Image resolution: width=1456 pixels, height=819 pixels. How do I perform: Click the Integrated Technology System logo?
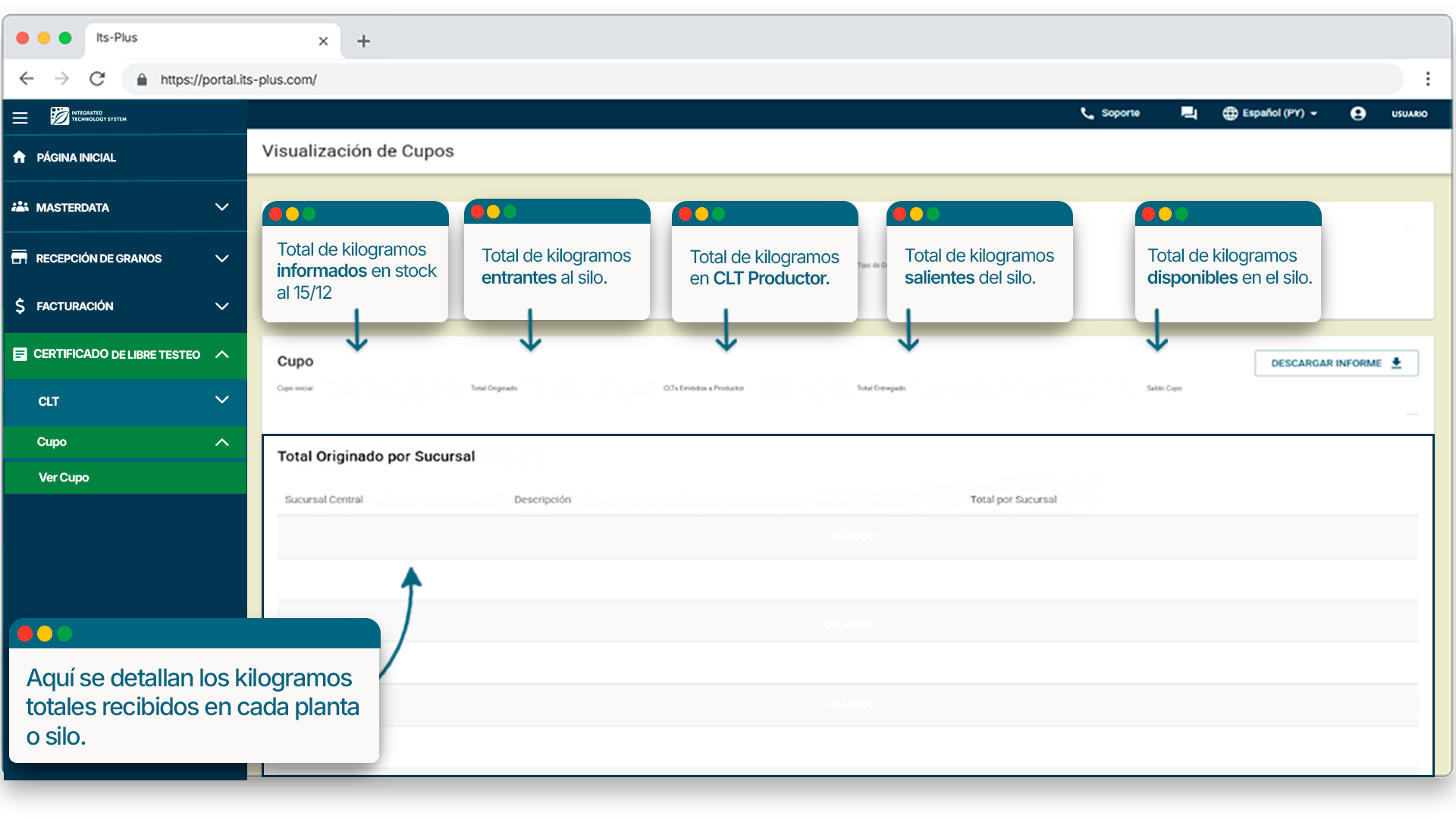88,116
